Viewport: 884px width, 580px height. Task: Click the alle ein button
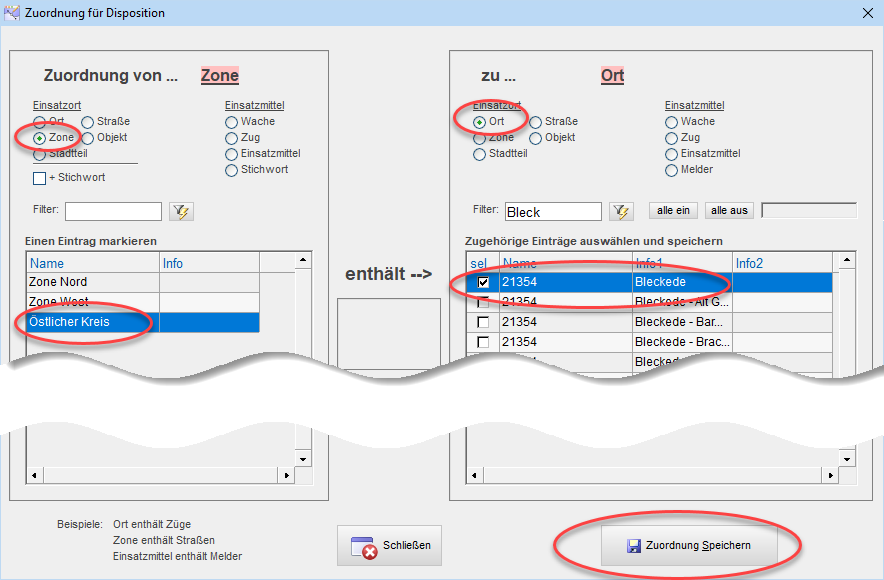[x=674, y=211]
